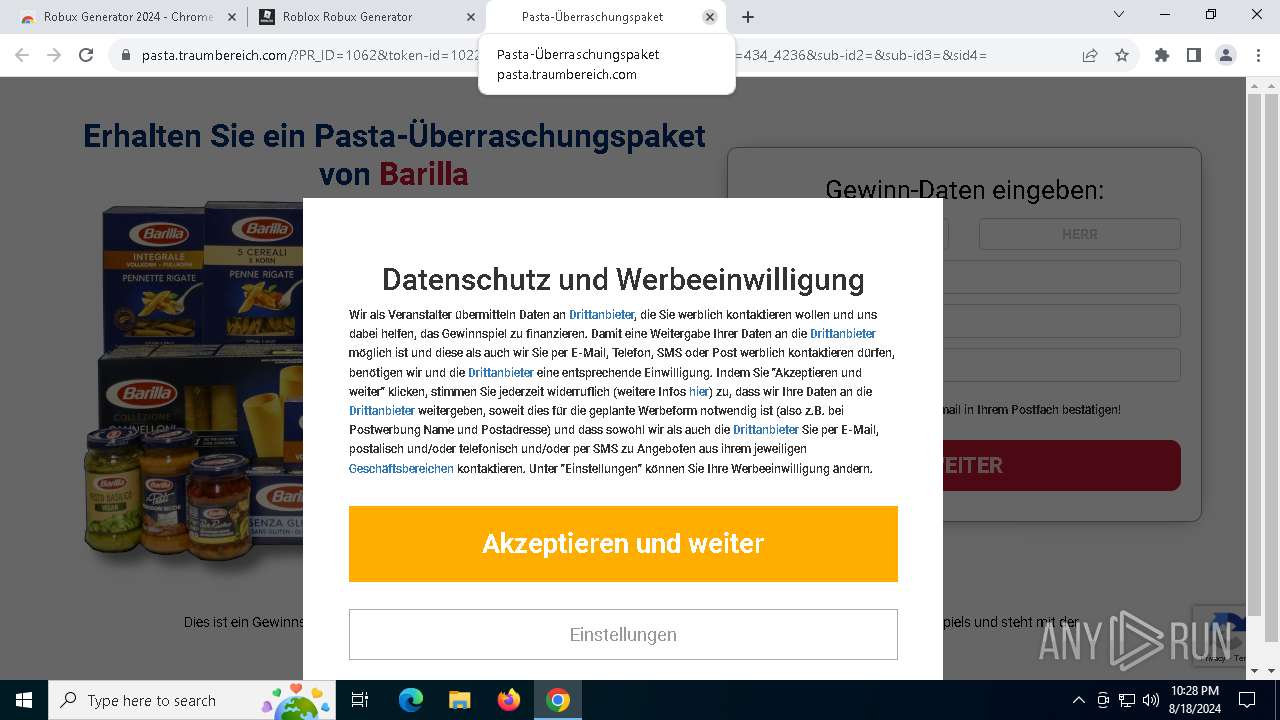Click the Datenschutz und Werbeeinwilligung heading
Viewport: 1280px width, 720px height.
[x=623, y=278]
